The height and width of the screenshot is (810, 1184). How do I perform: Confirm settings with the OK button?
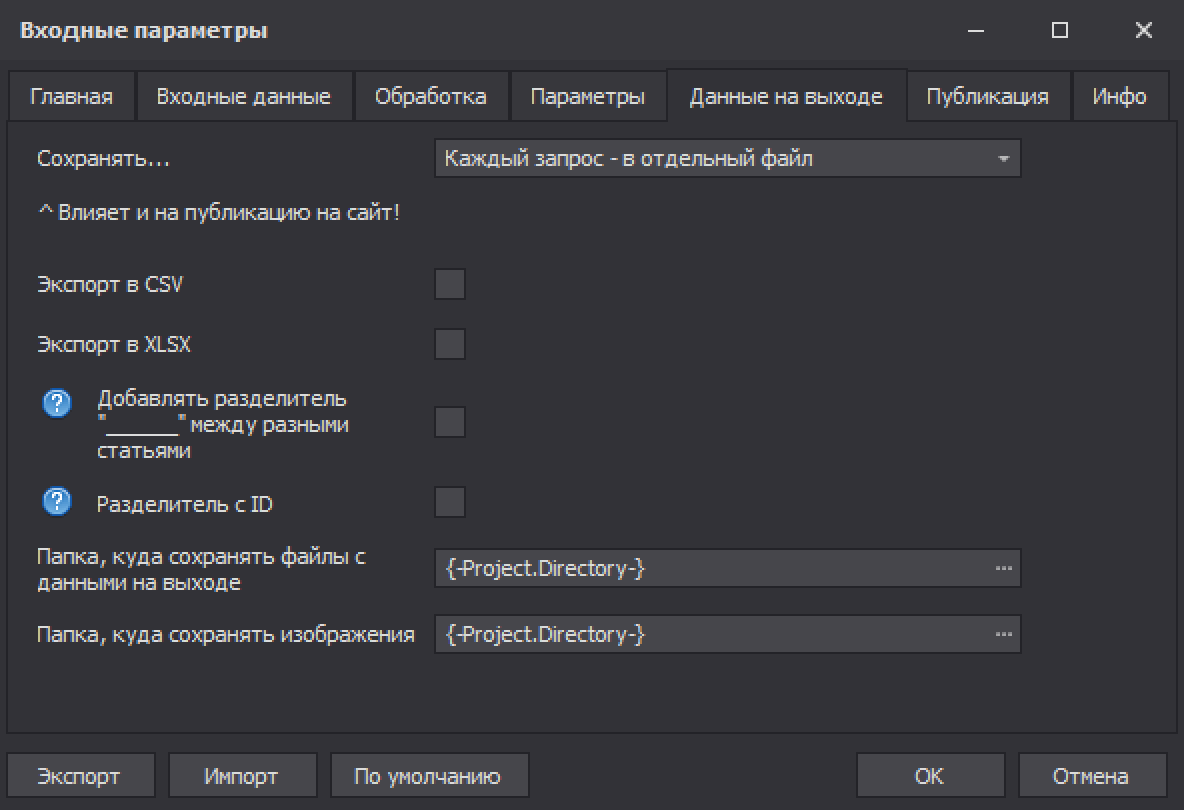[x=929, y=776]
